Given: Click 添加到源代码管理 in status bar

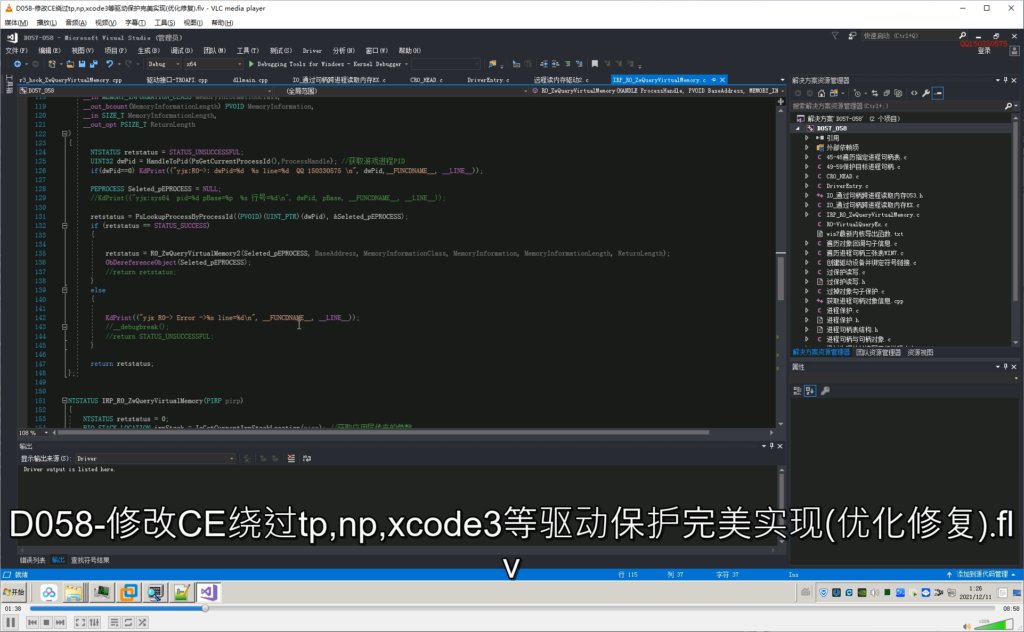Looking at the screenshot, I should point(982,575).
